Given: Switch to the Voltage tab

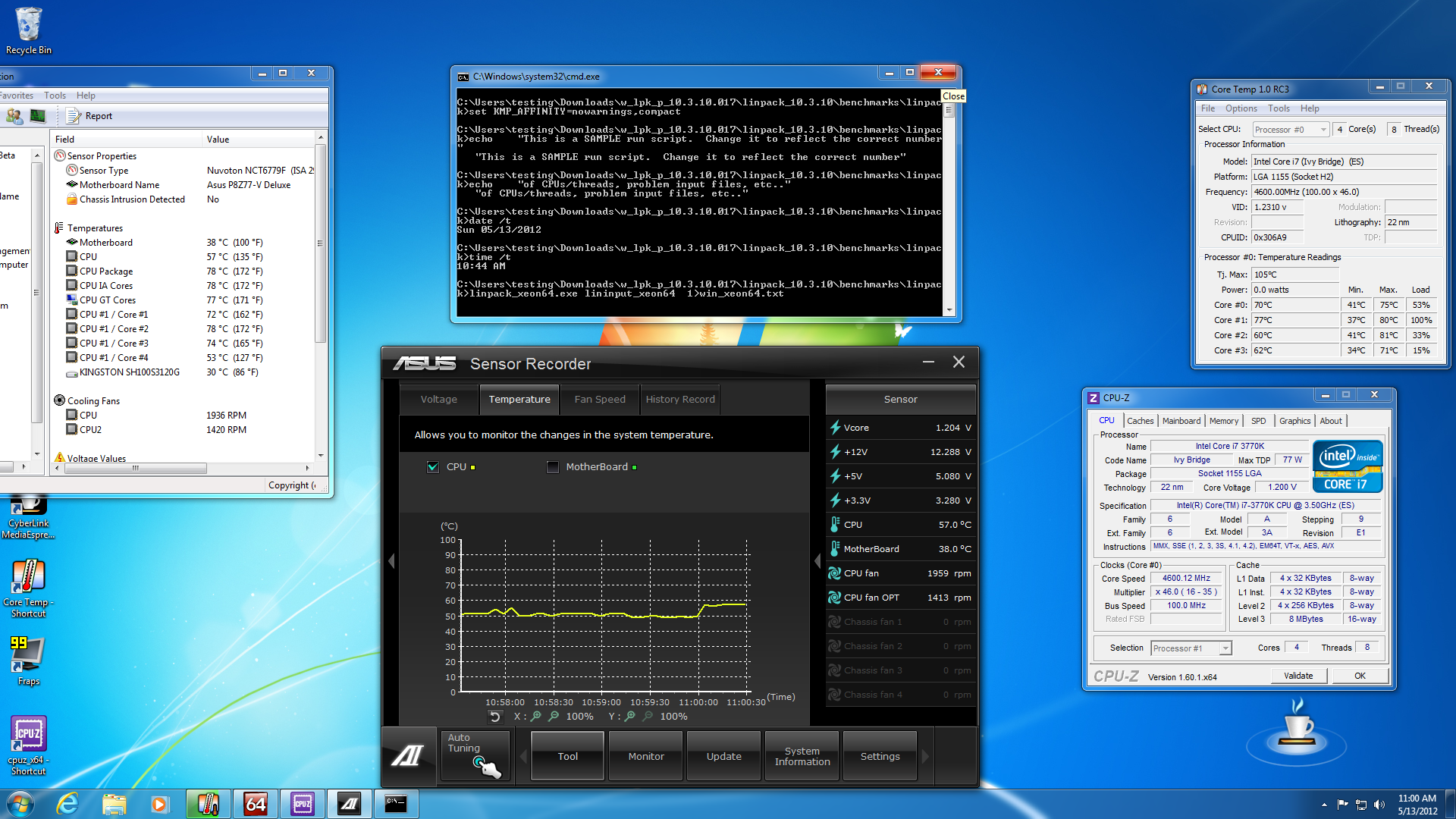Looking at the screenshot, I should coord(439,399).
